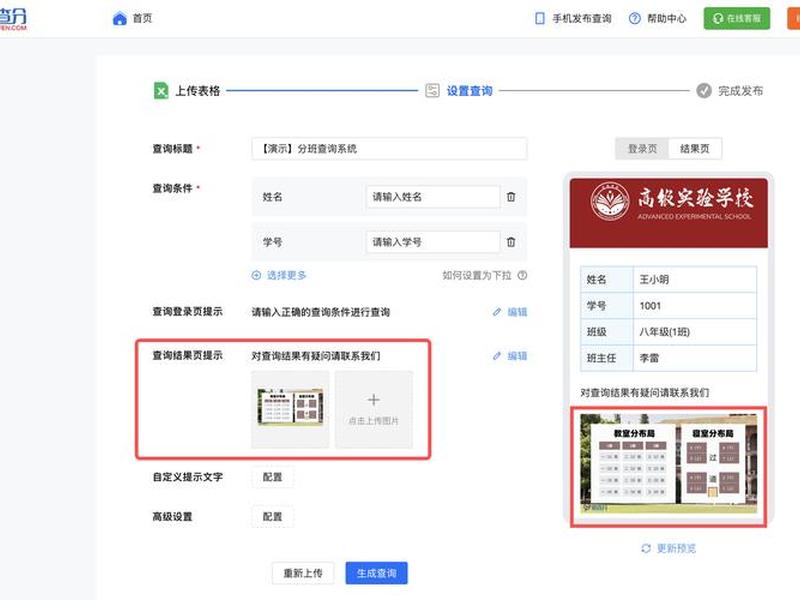Click 更新预览 to refresh preview
Image resolution: width=800 pixels, height=600 pixels.
pos(676,548)
